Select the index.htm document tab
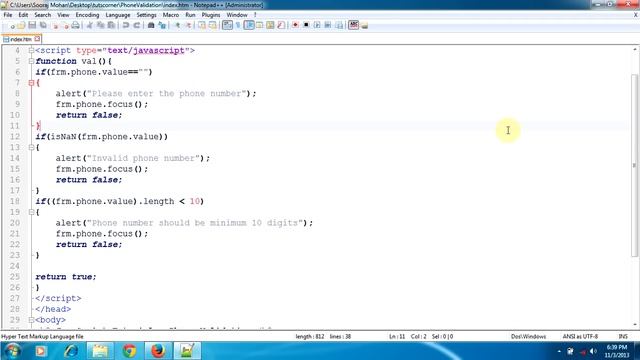This screenshot has width=640, height=360. pos(20,39)
